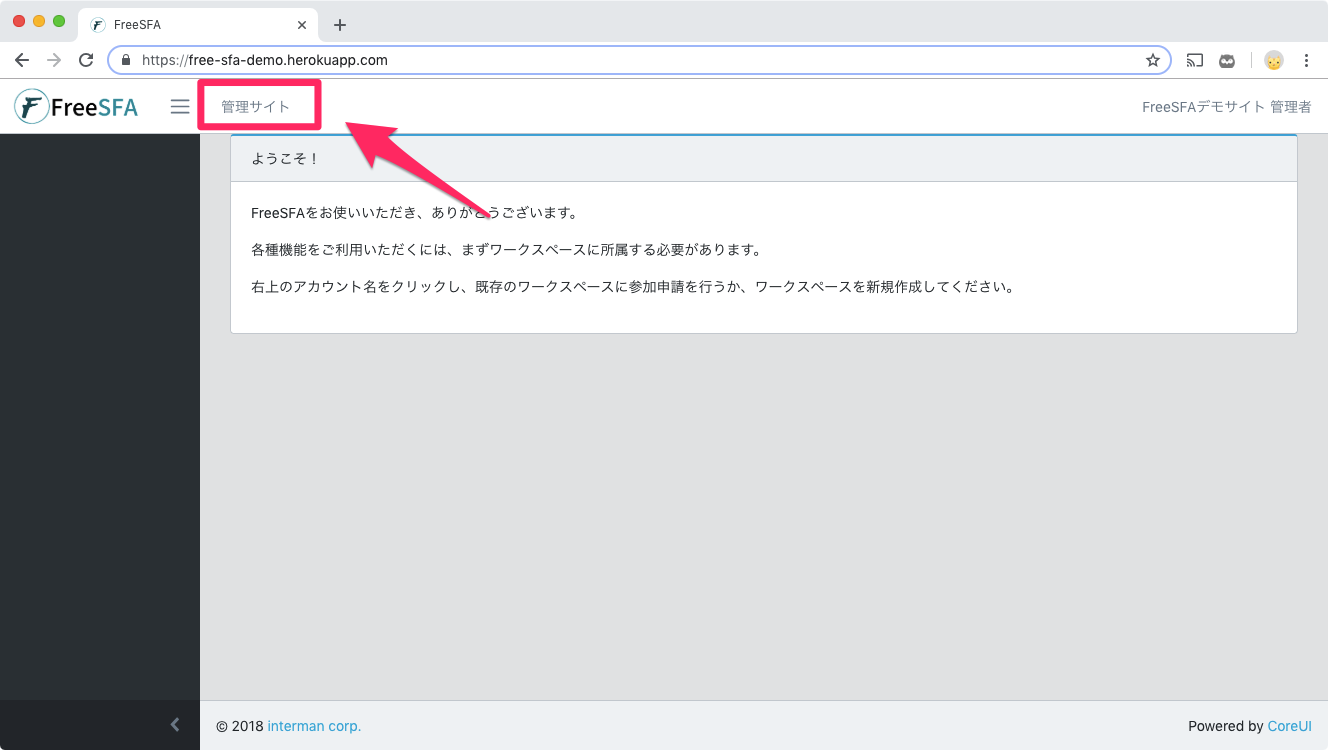
Task: Follow the CoreUI link in footer
Action: pyautogui.click(x=1289, y=726)
